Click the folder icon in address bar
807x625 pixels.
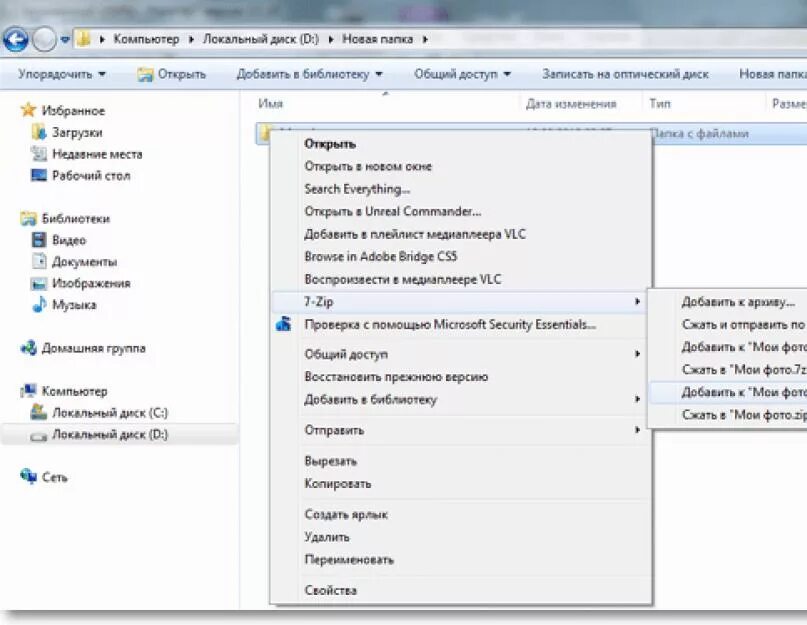pos(83,39)
